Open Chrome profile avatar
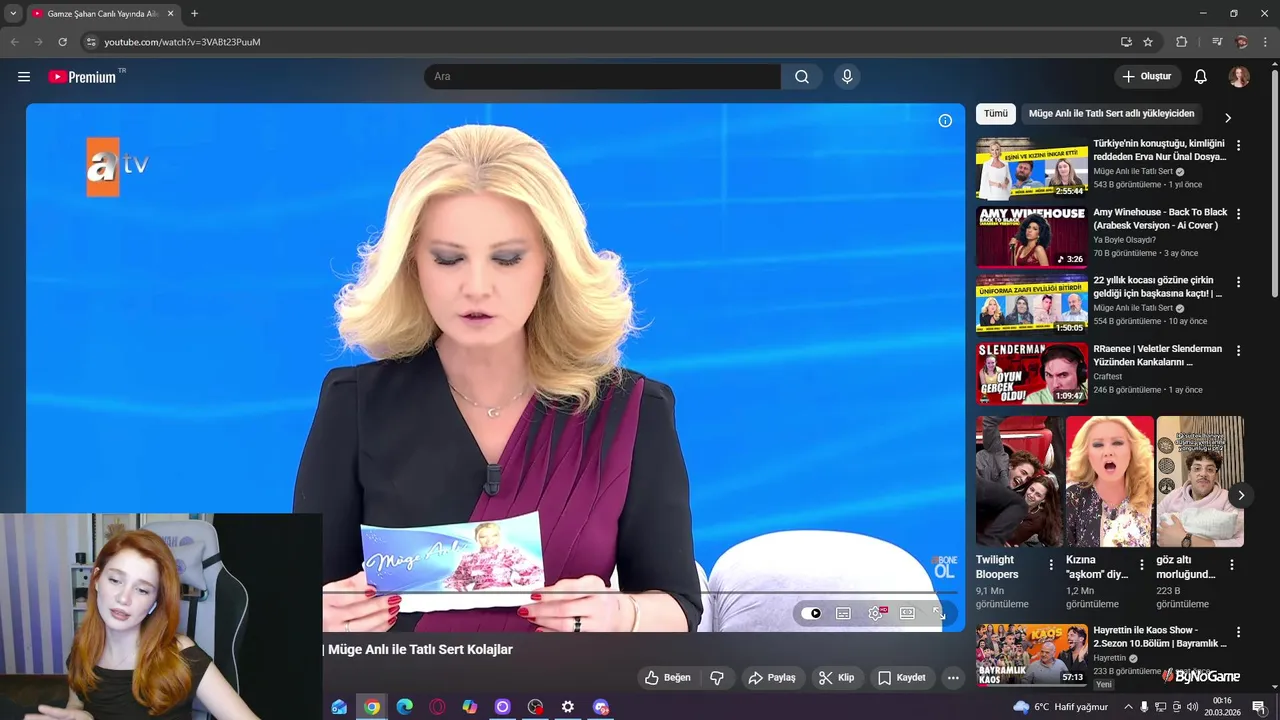1280x720 pixels. point(1242,42)
